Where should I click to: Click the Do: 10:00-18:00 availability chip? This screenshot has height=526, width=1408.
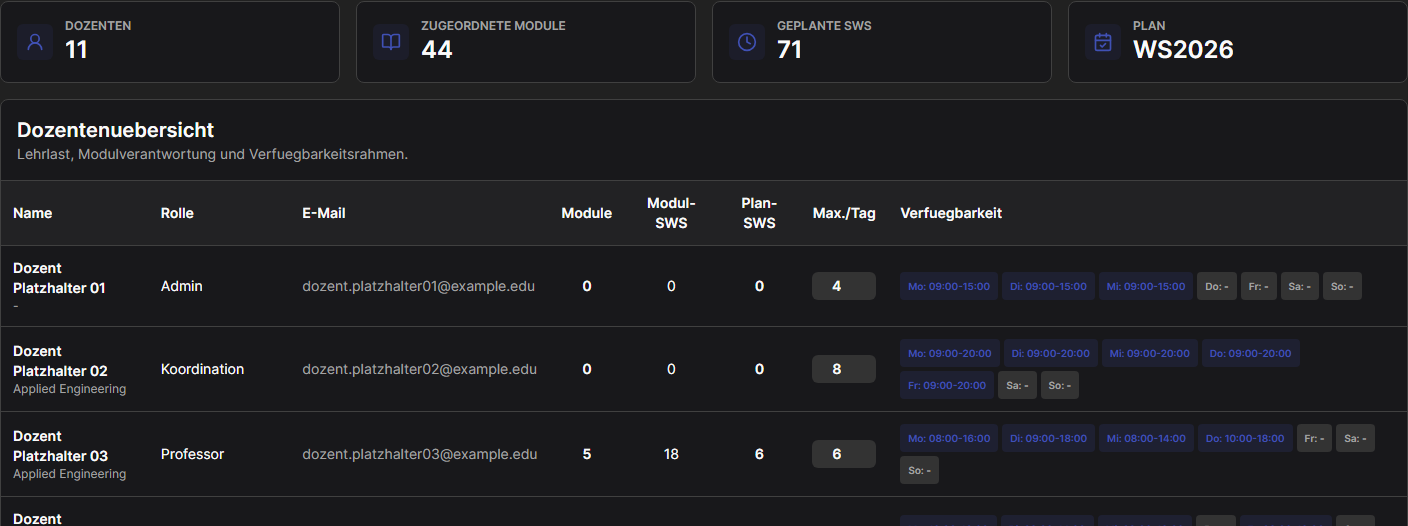pyautogui.click(x=1246, y=438)
